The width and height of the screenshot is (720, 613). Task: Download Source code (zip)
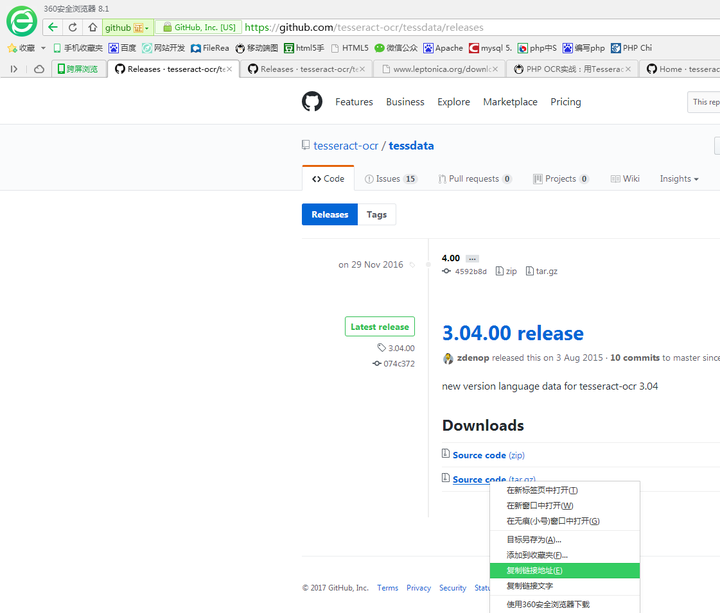click(x=489, y=455)
